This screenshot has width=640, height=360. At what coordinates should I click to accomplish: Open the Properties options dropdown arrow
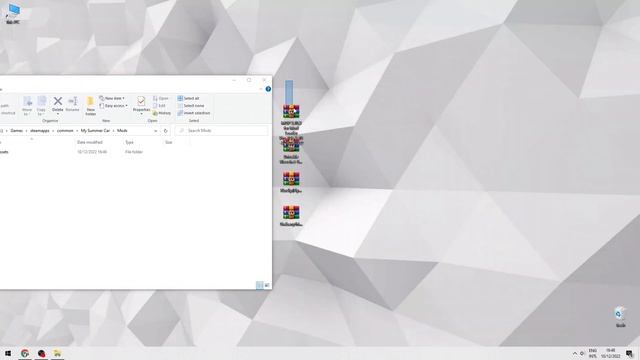tap(141, 114)
